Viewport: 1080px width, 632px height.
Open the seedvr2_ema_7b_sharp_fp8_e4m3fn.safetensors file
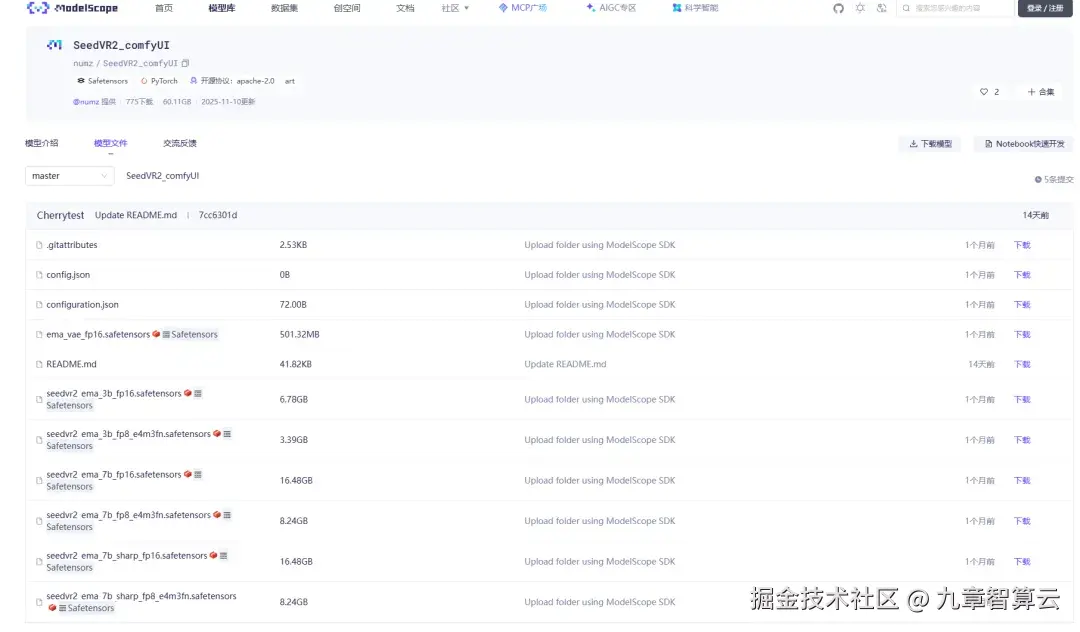coord(141,596)
